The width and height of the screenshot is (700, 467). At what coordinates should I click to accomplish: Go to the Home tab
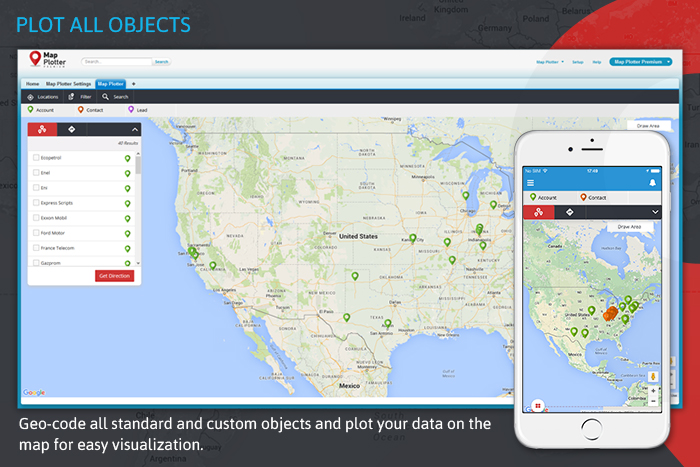[32, 84]
